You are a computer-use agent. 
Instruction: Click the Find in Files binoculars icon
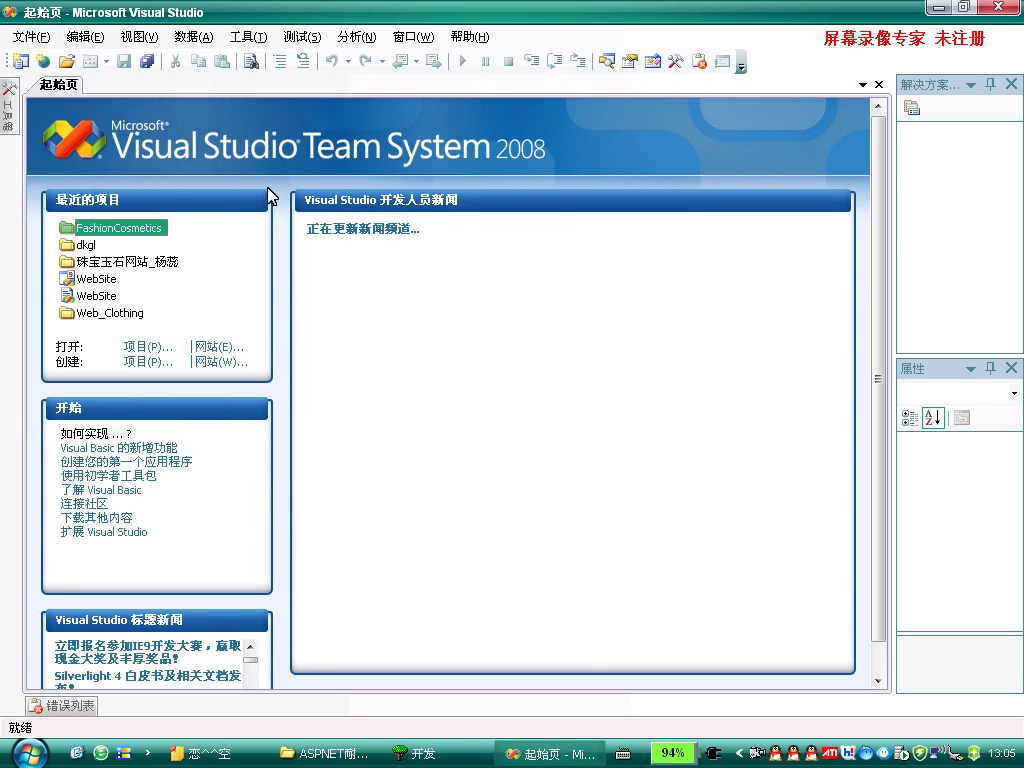click(x=251, y=61)
